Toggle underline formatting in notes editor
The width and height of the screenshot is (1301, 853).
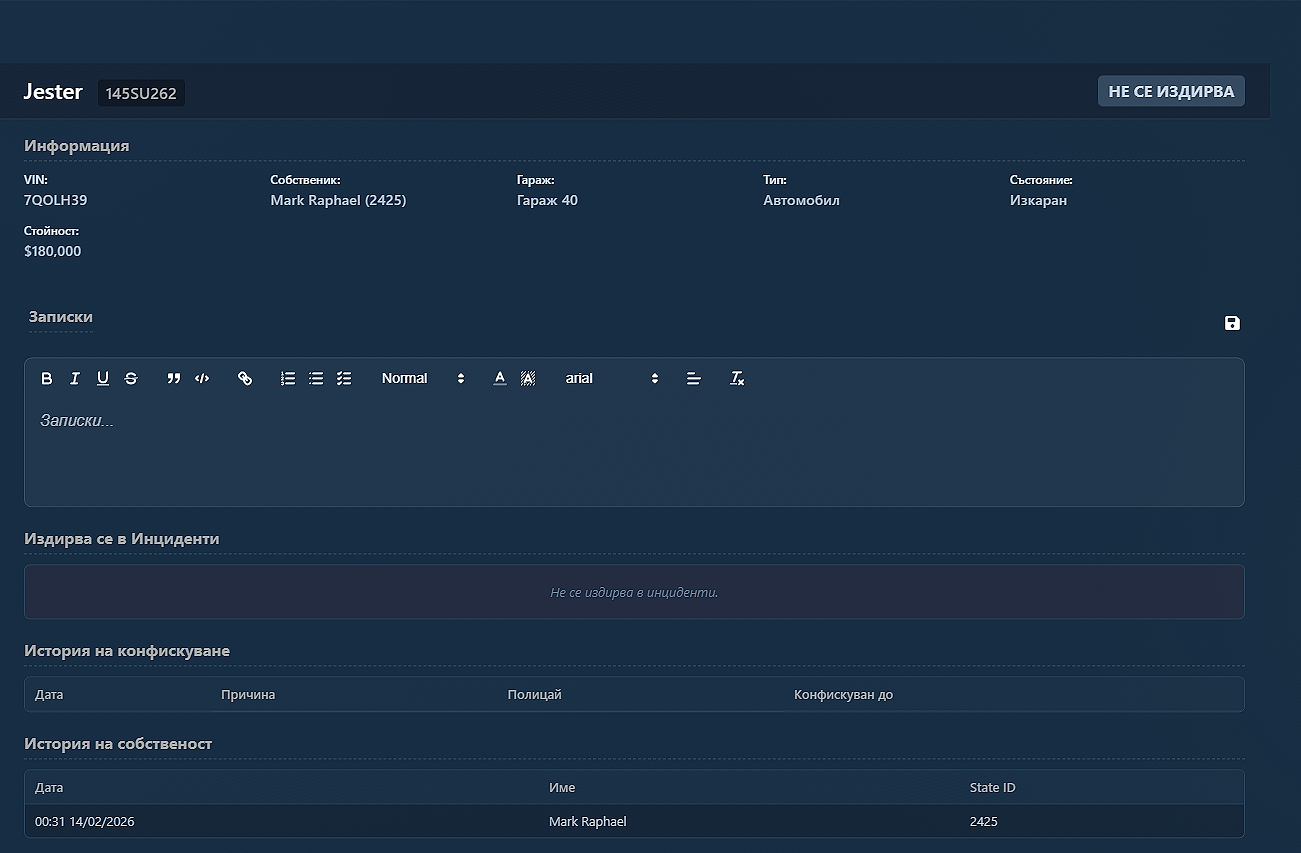[x=102, y=378]
